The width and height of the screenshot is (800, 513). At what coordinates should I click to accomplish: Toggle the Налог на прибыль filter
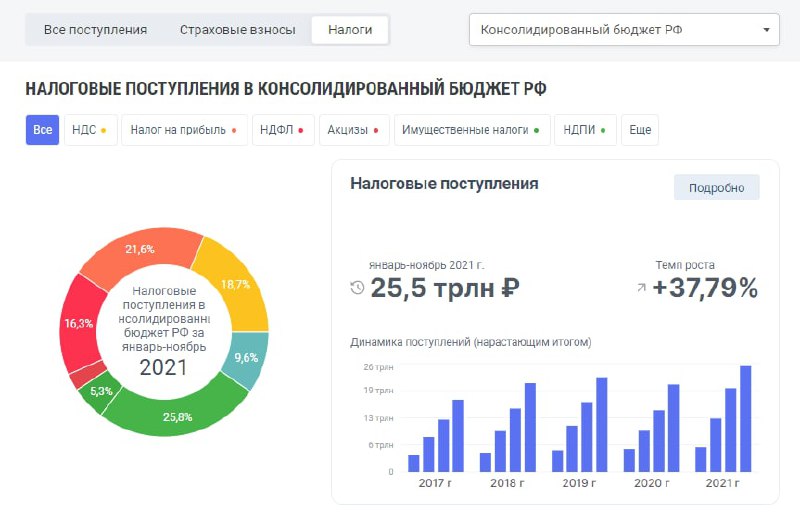coord(183,130)
